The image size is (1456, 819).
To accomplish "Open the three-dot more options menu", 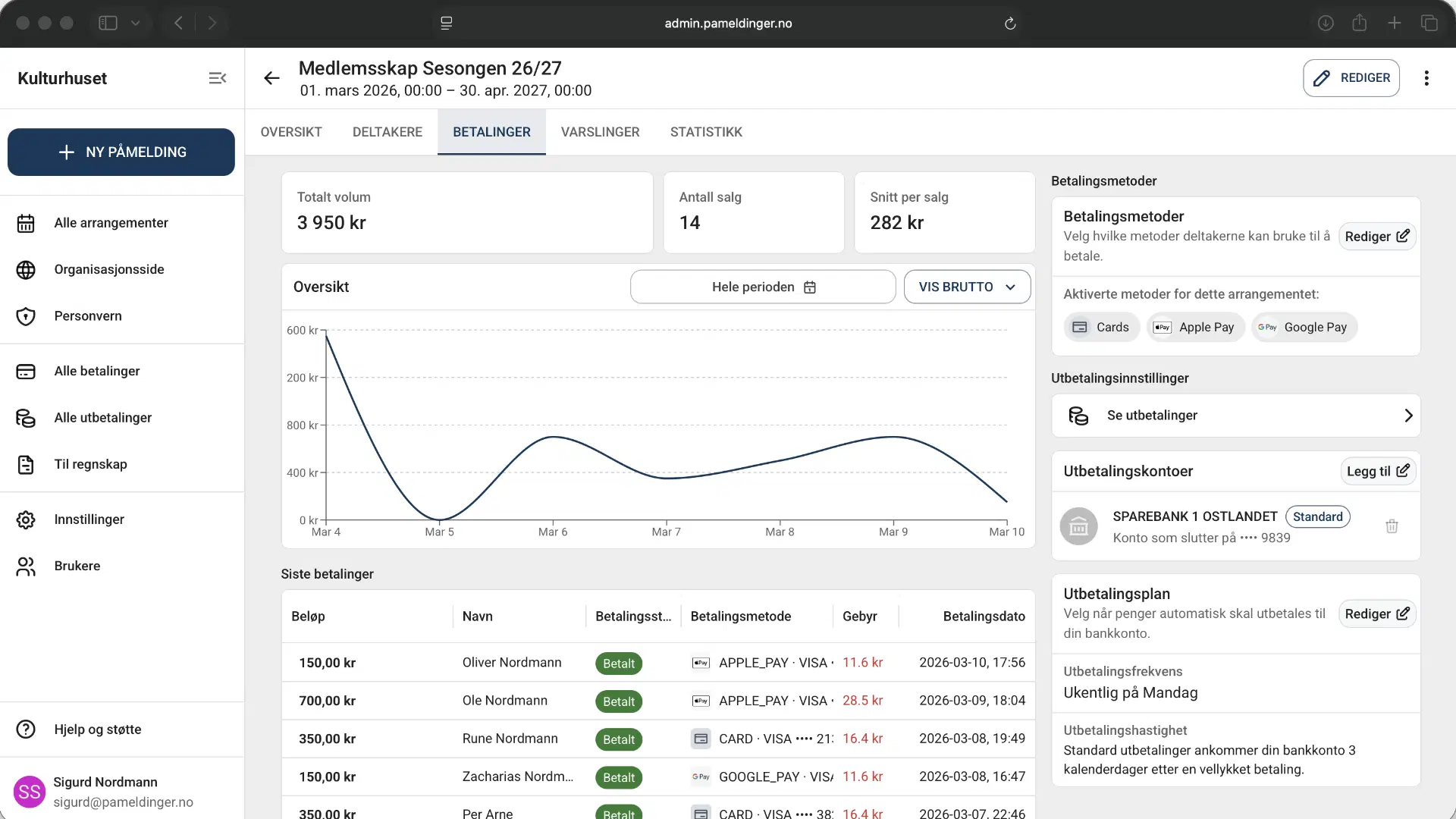I will click(1426, 78).
